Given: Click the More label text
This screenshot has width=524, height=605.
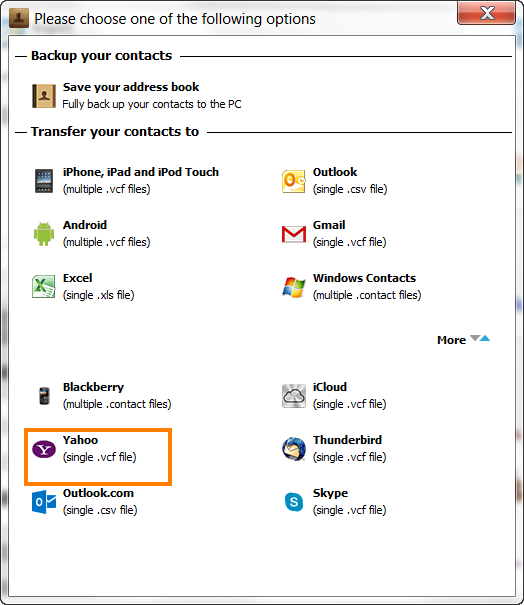Looking at the screenshot, I should tap(451, 340).
